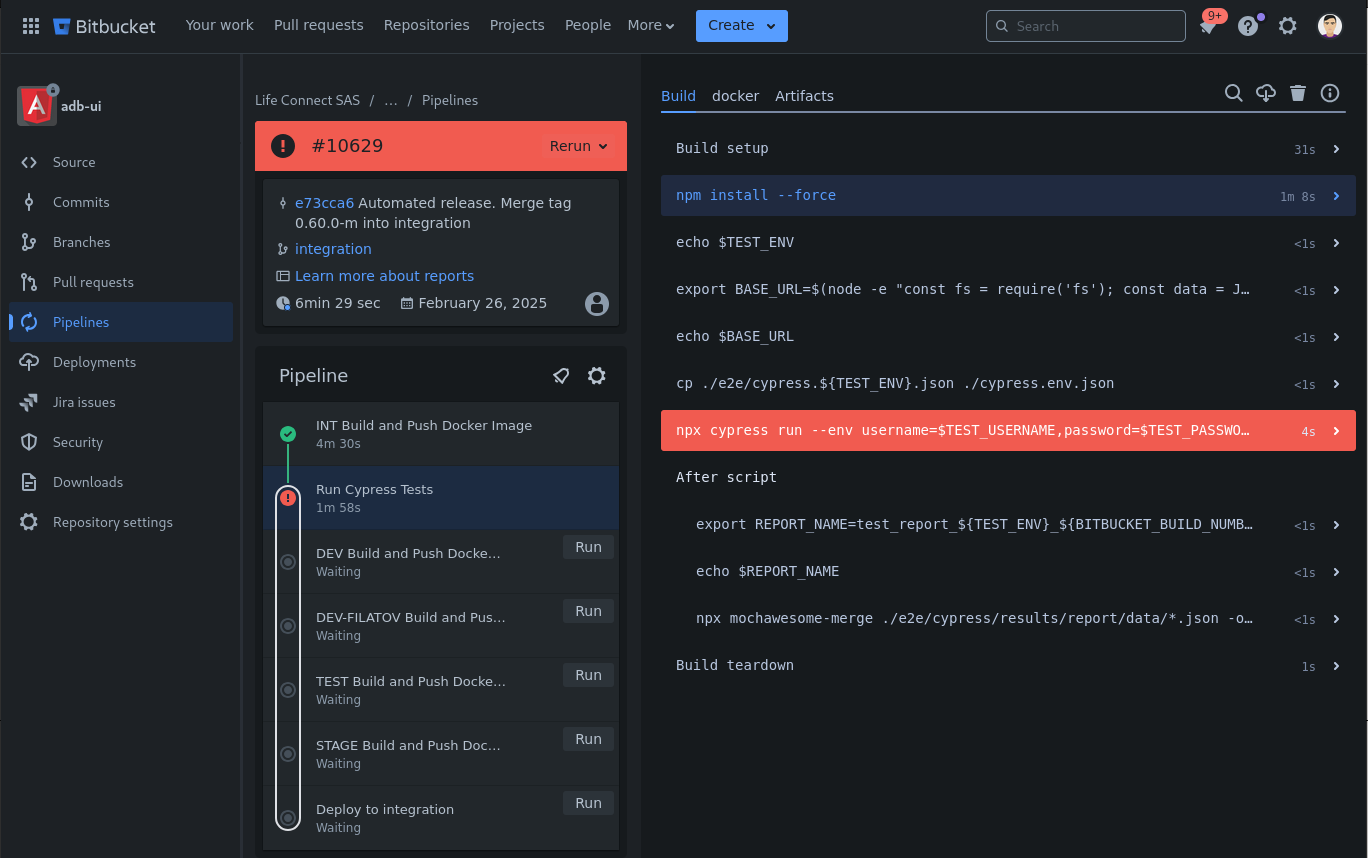The height and width of the screenshot is (858, 1368).
Task: Click the Pipelines breadcrumb link
Action: (450, 100)
